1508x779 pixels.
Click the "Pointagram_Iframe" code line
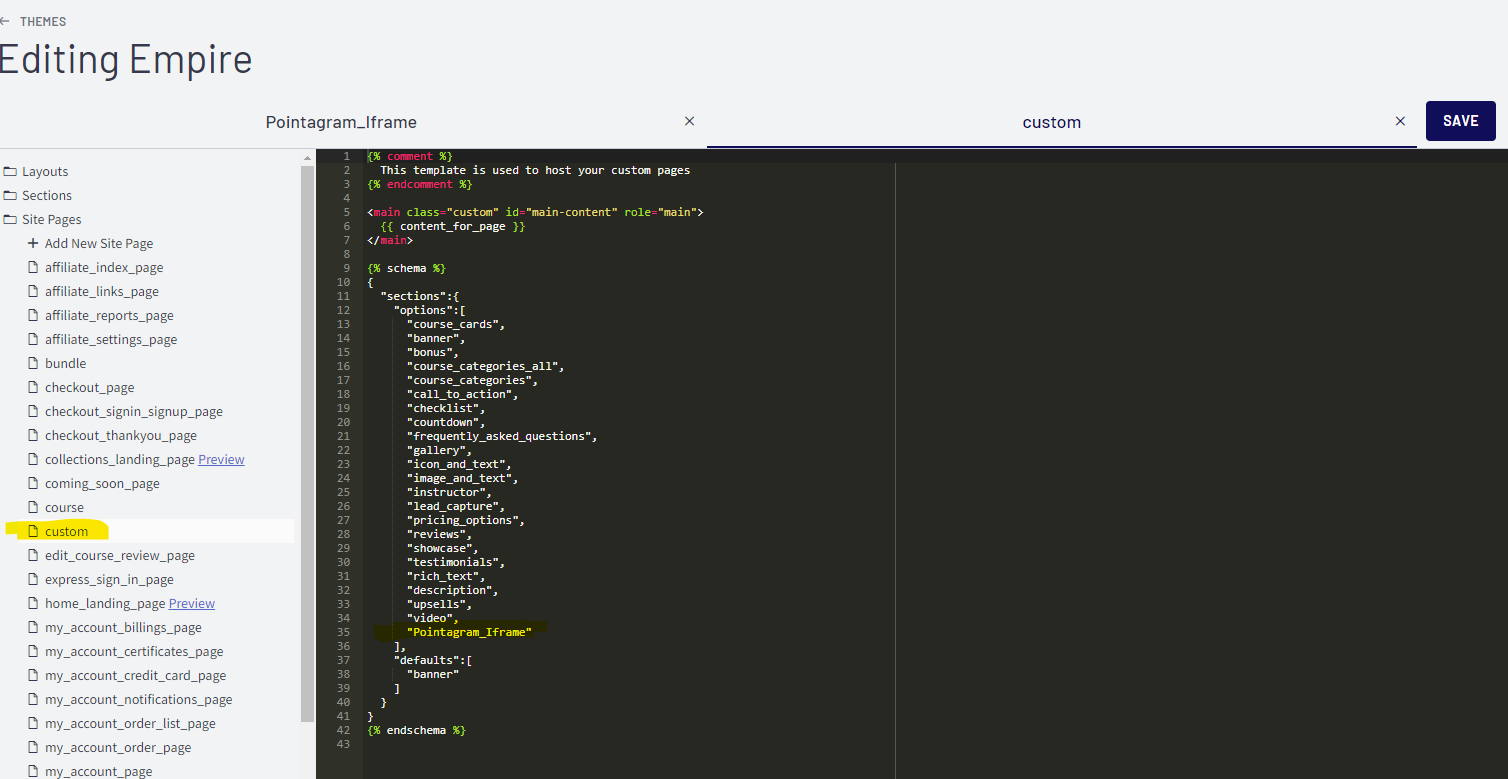click(469, 632)
